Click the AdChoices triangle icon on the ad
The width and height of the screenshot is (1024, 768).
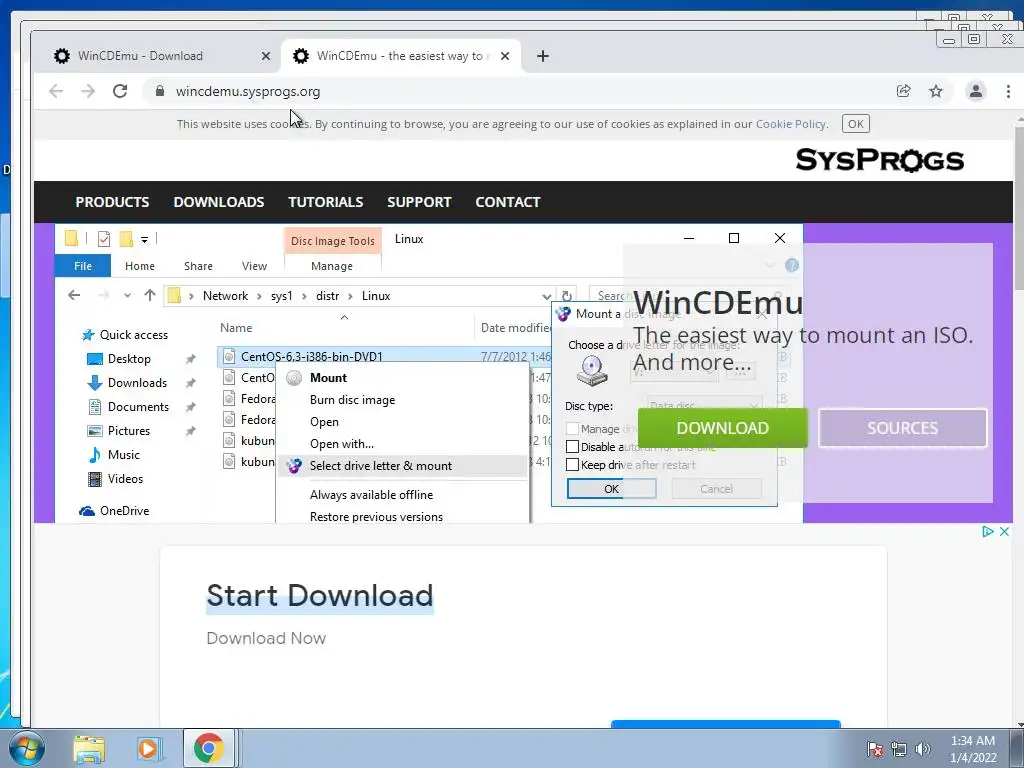point(987,532)
